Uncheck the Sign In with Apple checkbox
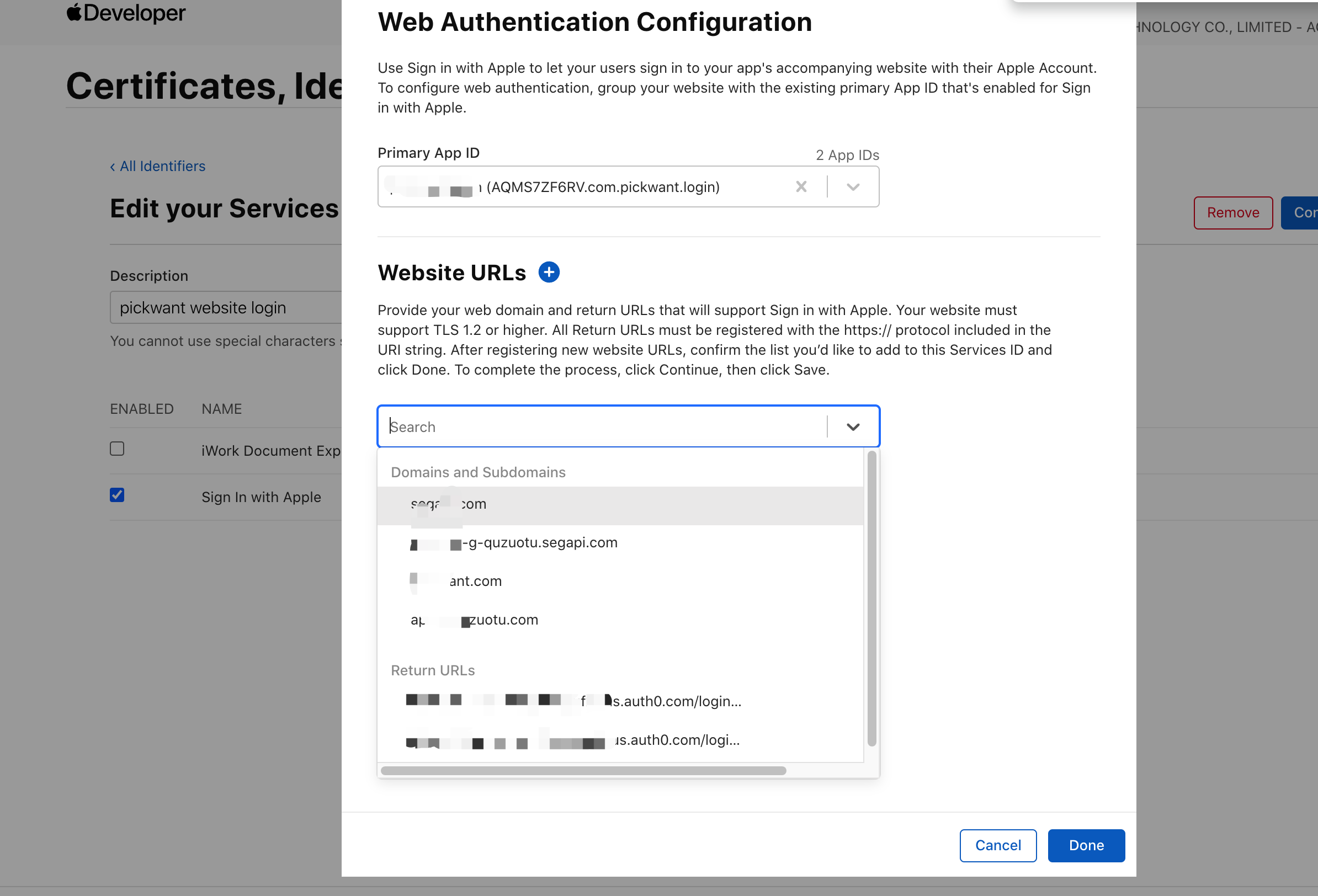 pos(117,495)
